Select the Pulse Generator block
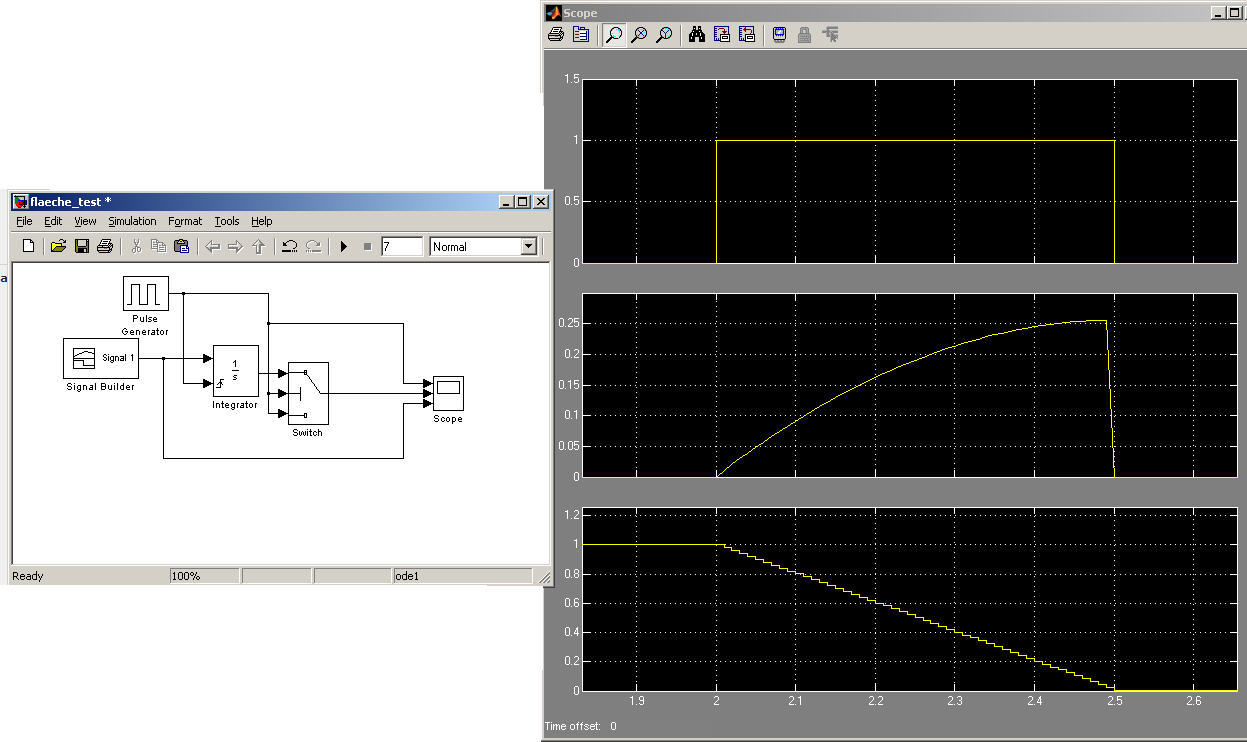 click(146, 294)
